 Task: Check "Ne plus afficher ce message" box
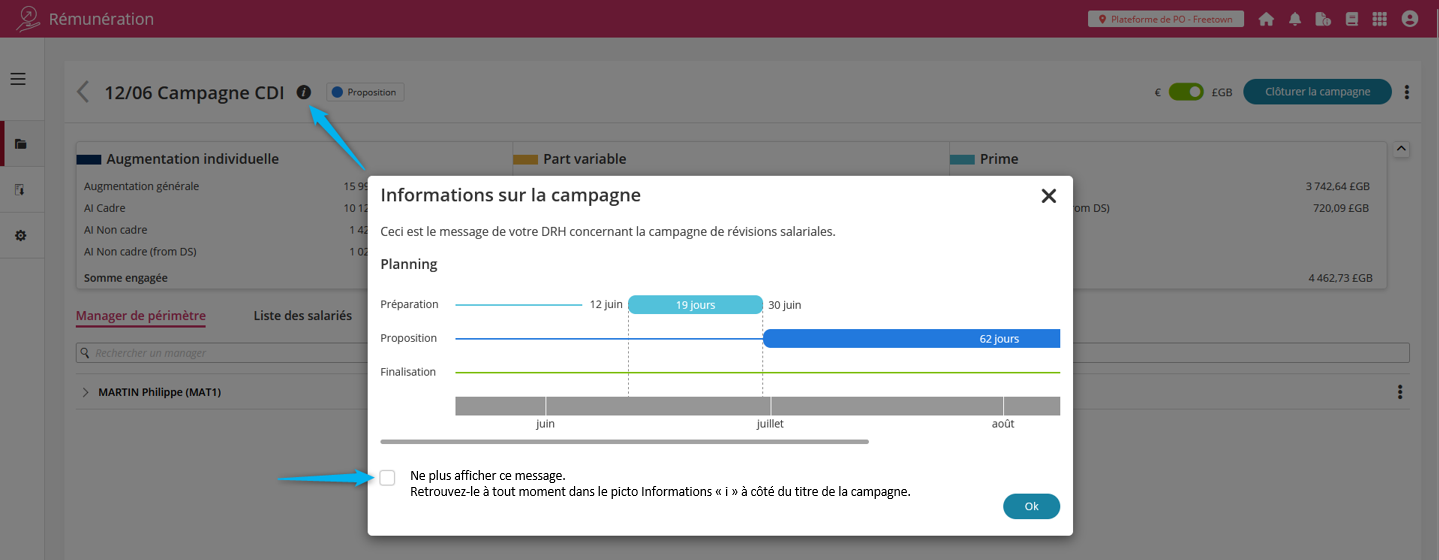tap(388, 478)
